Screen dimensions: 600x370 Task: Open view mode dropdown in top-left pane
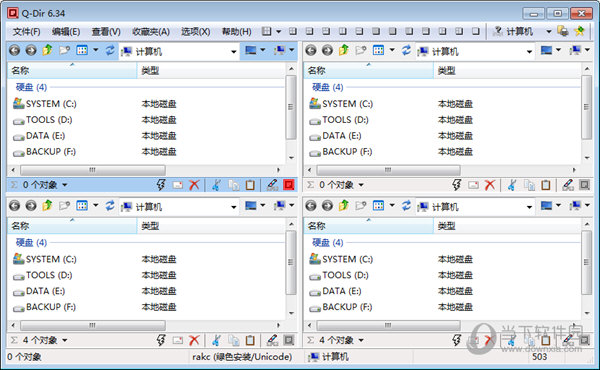(x=96, y=50)
